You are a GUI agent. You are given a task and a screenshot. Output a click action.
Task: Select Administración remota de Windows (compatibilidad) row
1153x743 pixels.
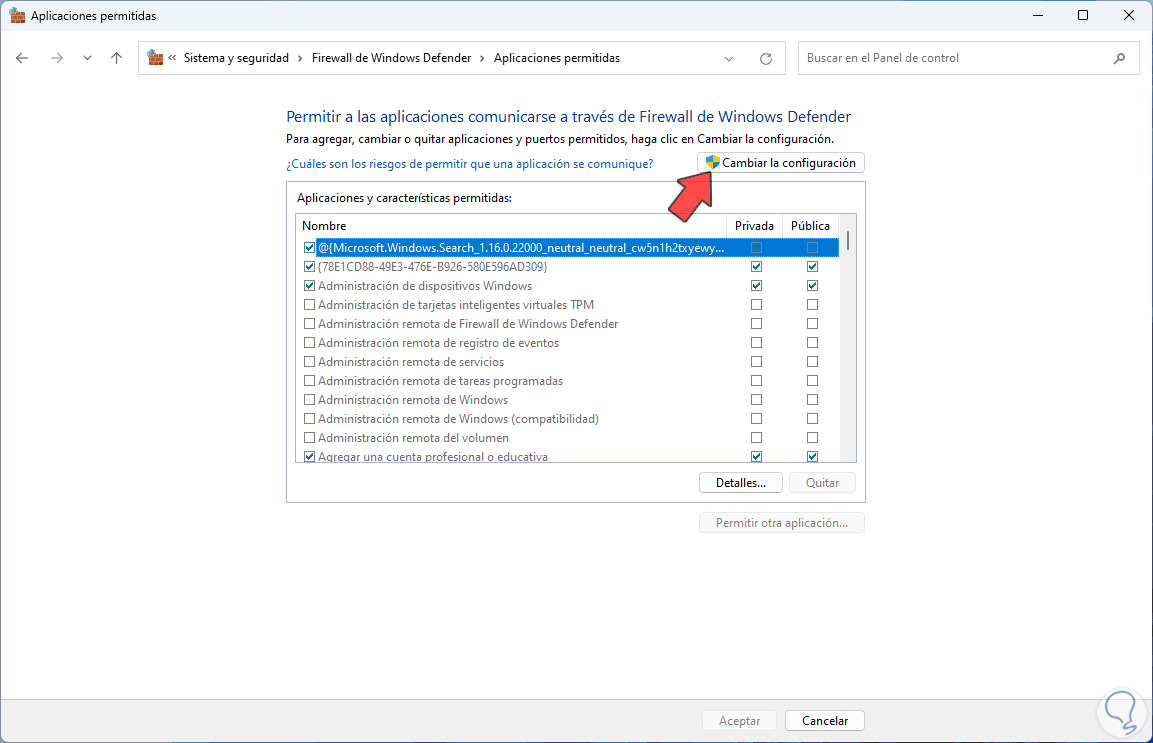pyautogui.click(x=567, y=419)
